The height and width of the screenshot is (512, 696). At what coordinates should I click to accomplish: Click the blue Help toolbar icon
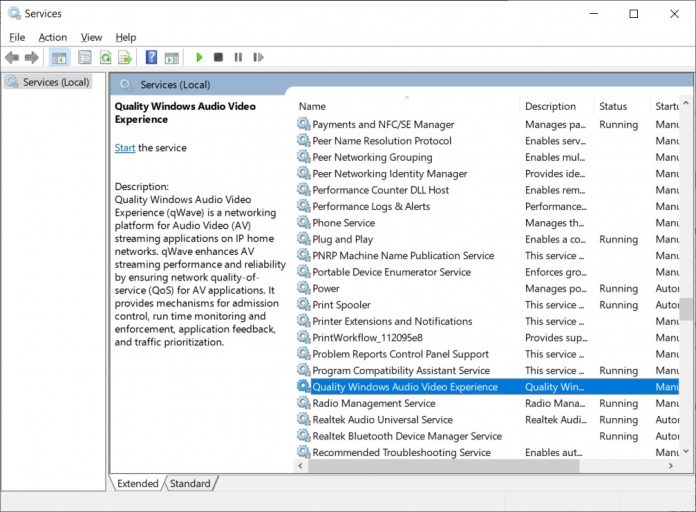click(x=151, y=58)
